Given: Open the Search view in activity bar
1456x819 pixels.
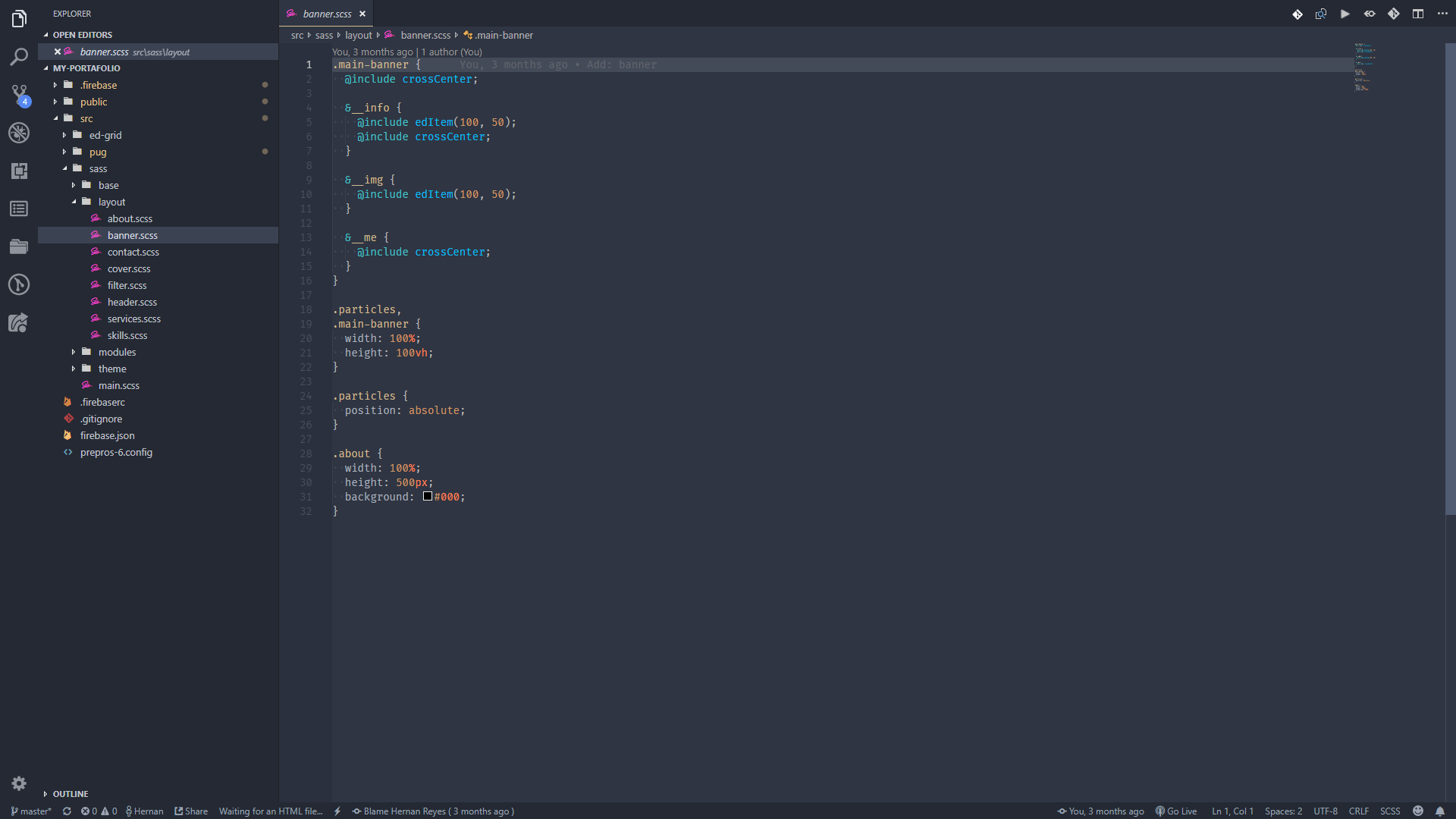Looking at the screenshot, I should click(19, 57).
